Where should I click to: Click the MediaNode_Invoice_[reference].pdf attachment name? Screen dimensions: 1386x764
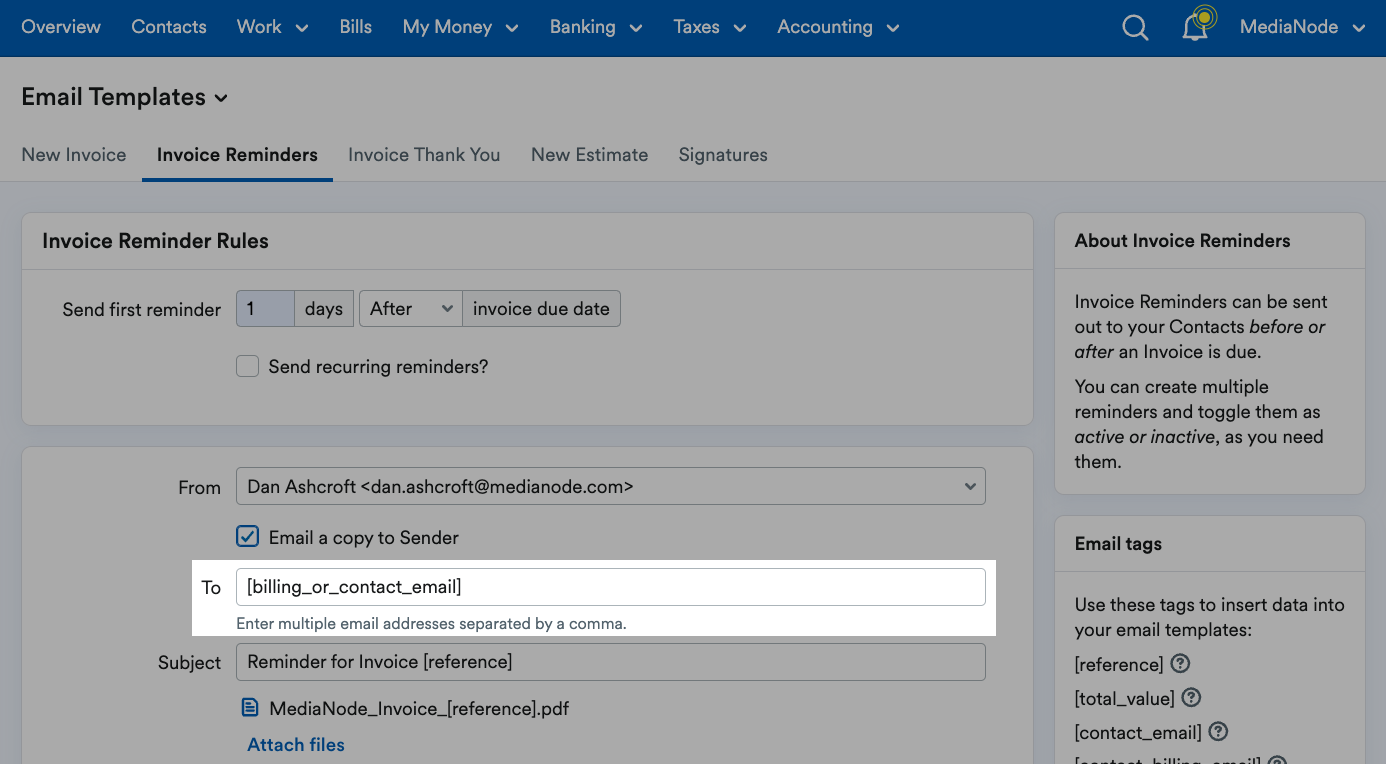pyautogui.click(x=419, y=708)
